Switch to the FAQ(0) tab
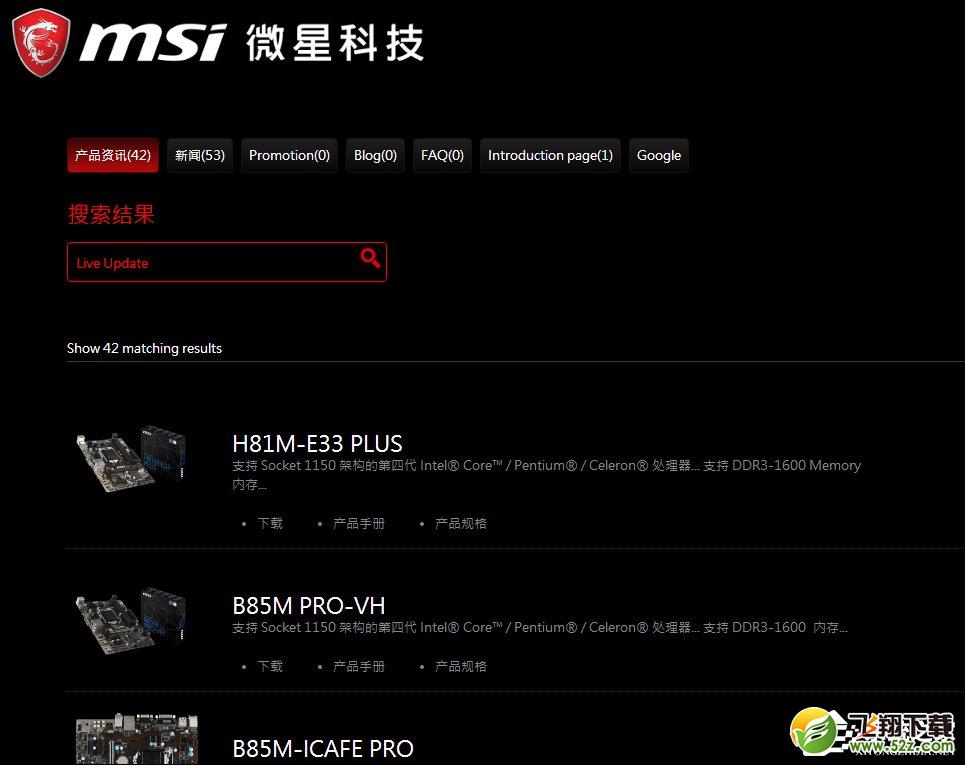The width and height of the screenshot is (965, 765). pyautogui.click(x=442, y=155)
